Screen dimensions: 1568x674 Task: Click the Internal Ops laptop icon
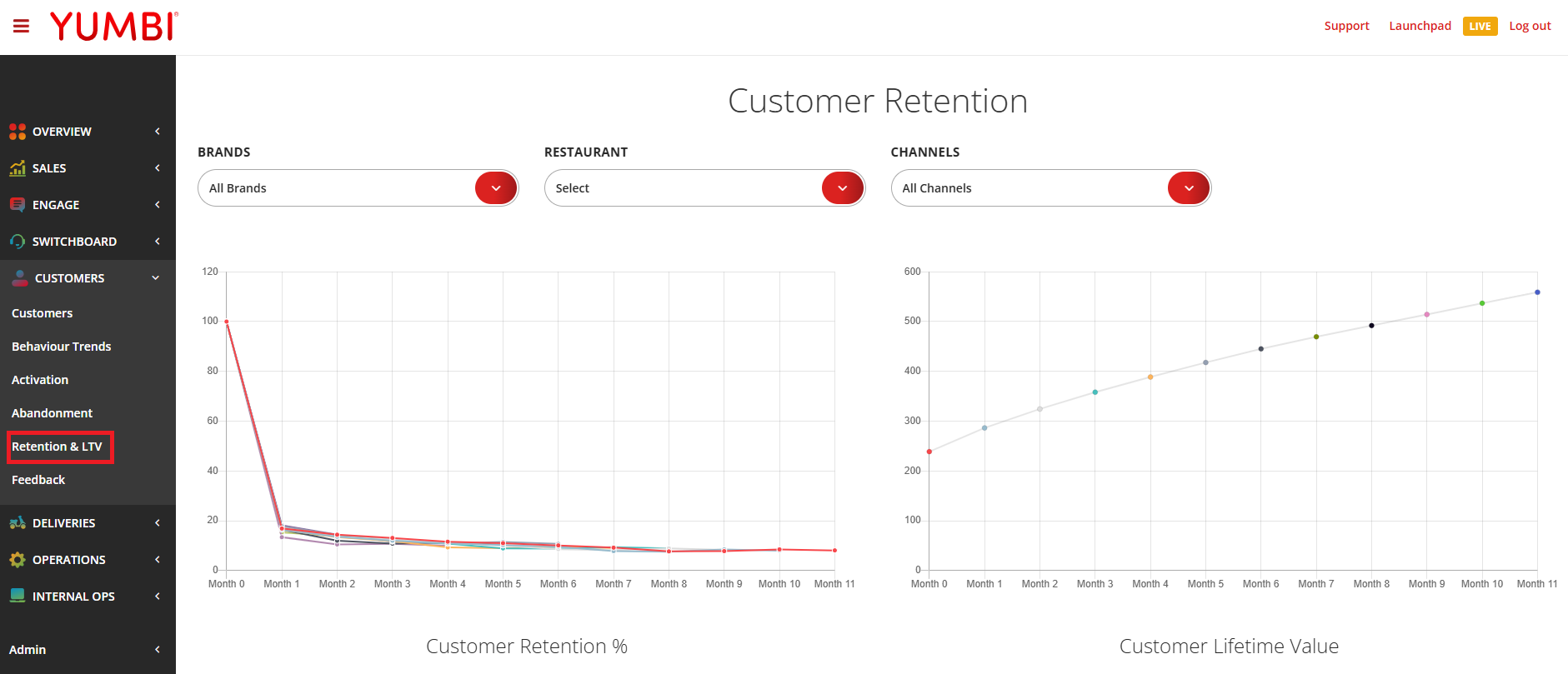coord(18,597)
